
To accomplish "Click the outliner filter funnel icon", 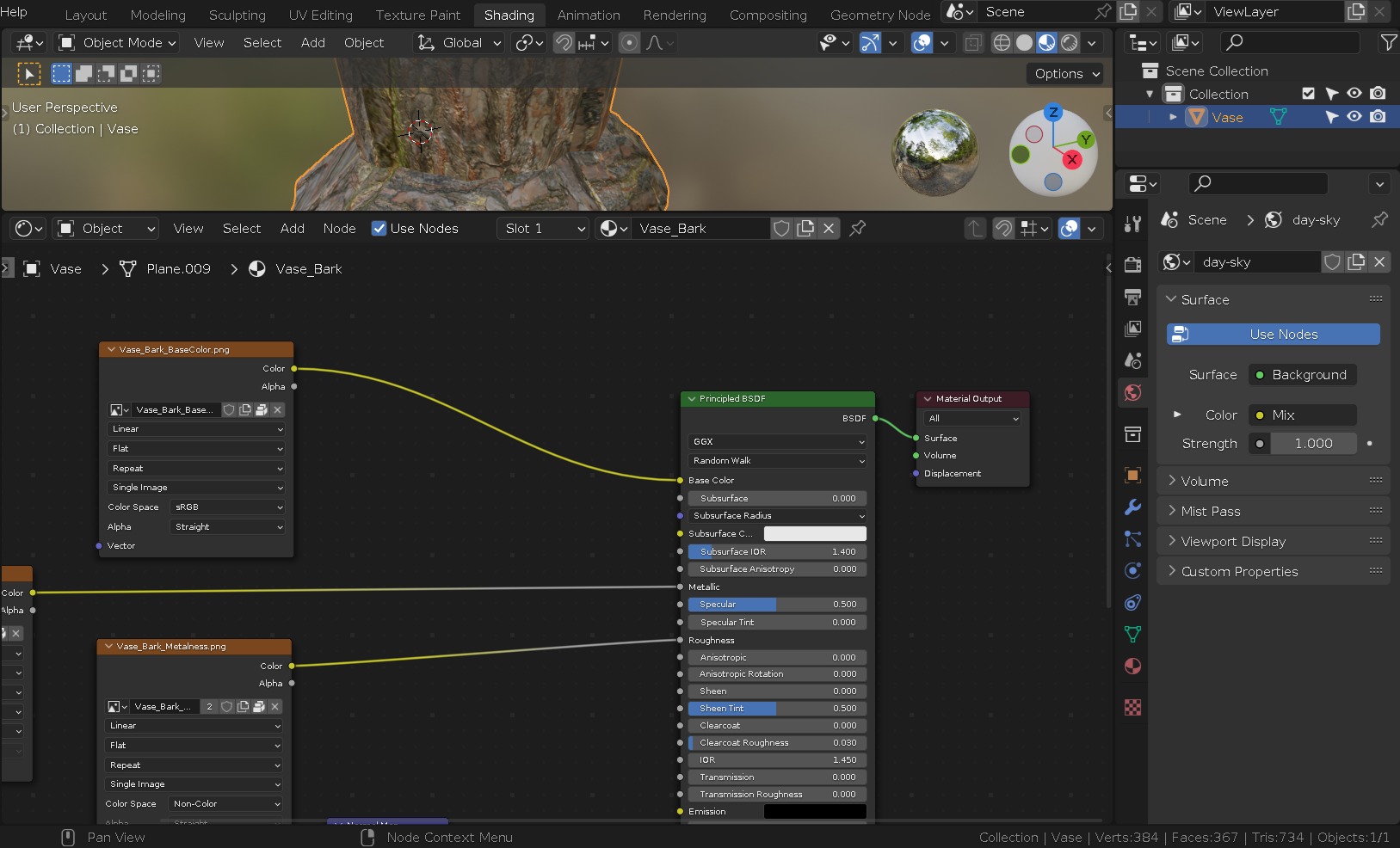I will 1388,42.
